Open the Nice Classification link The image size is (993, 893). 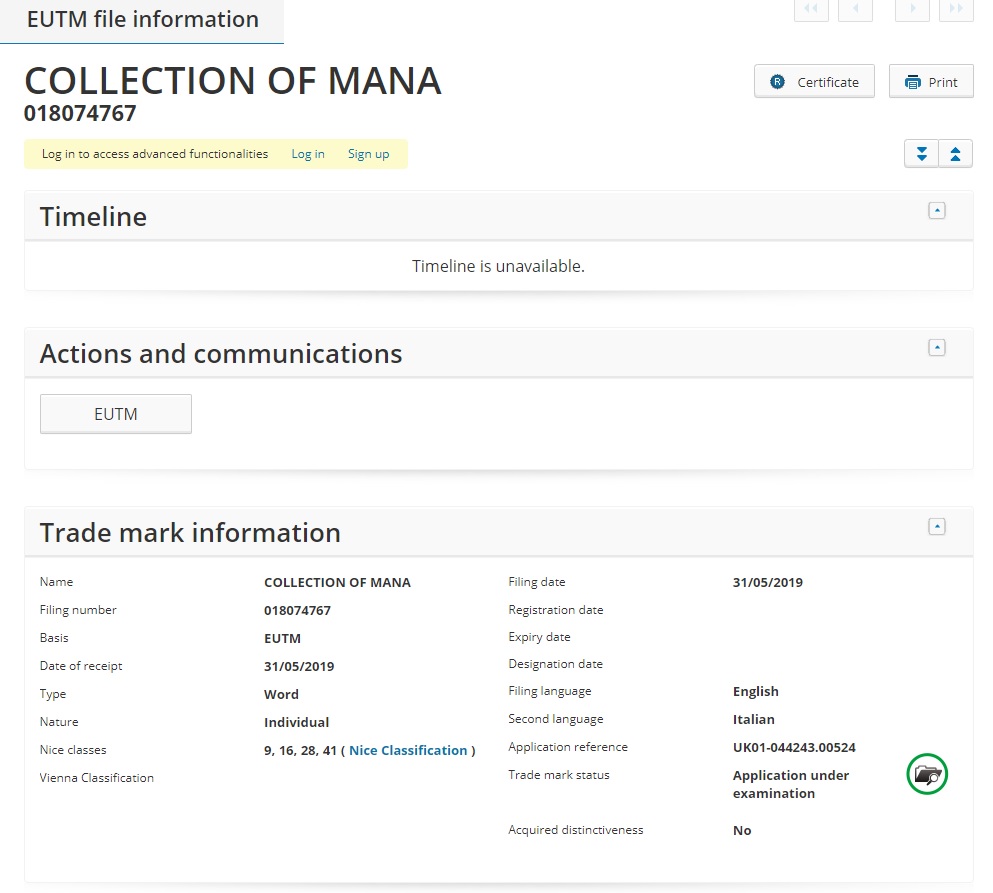(408, 750)
